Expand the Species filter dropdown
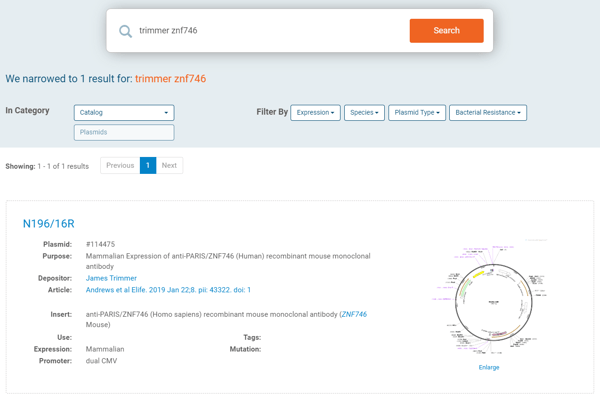 pyautogui.click(x=364, y=112)
